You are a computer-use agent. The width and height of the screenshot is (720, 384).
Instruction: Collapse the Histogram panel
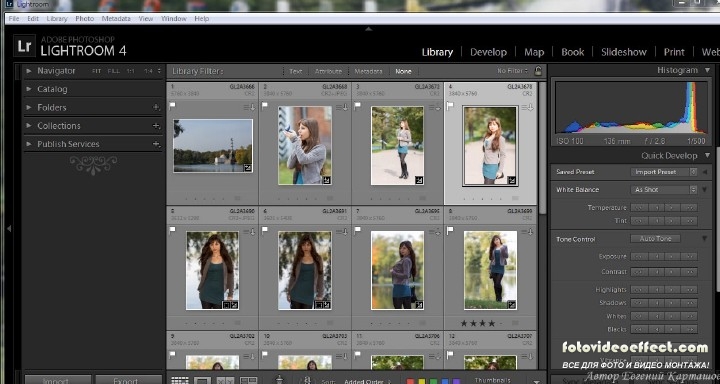point(707,70)
